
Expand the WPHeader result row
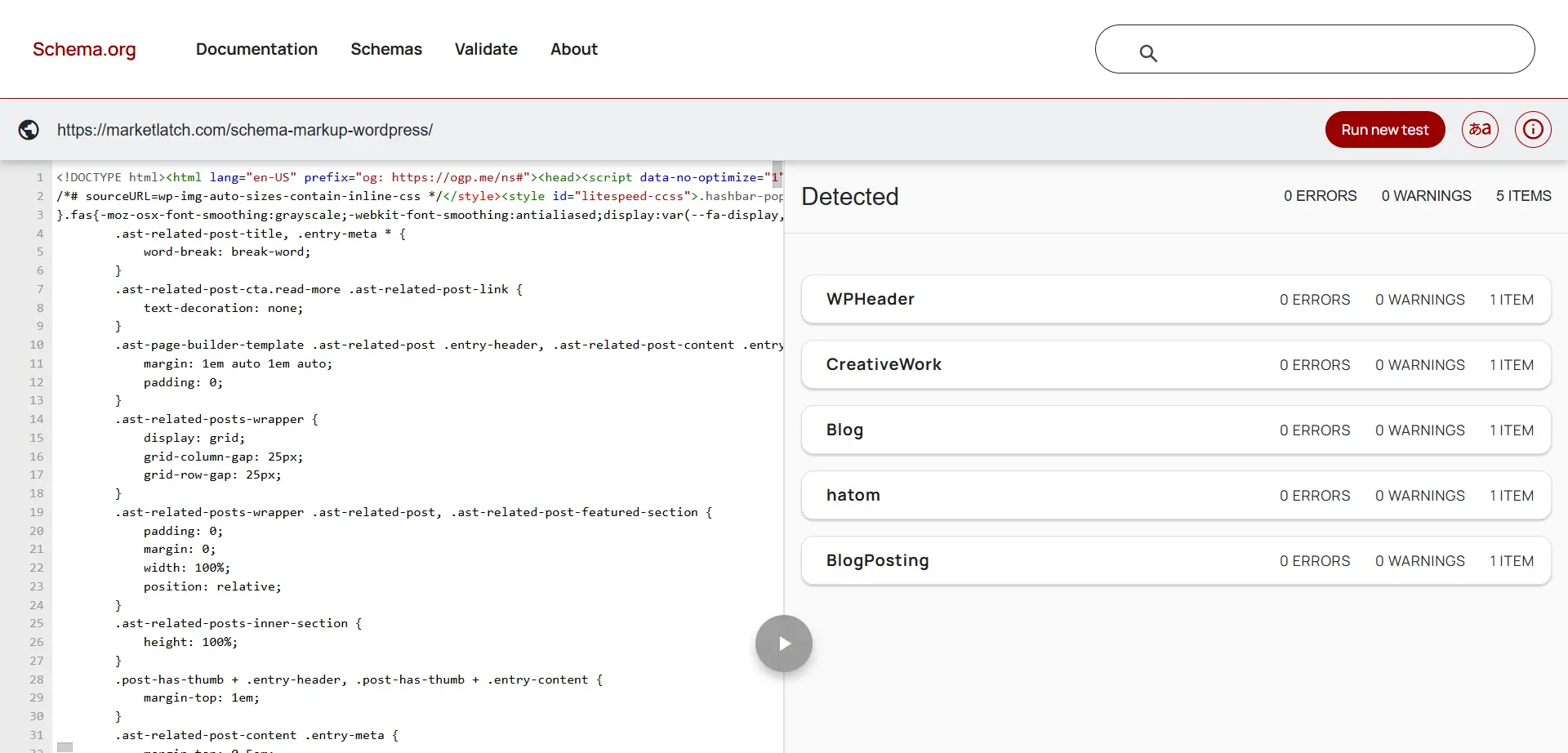(1176, 299)
